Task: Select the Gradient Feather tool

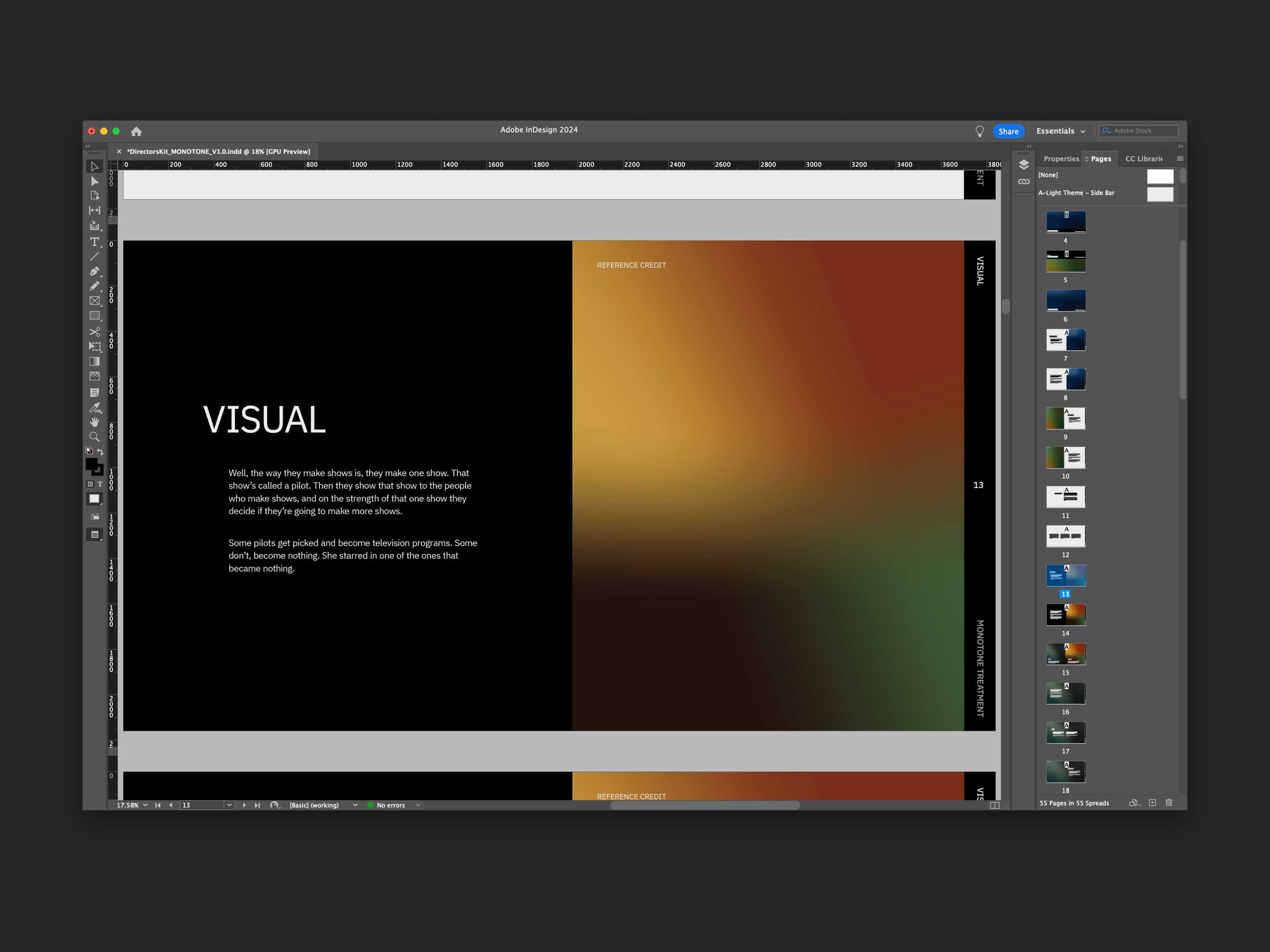Action: (x=95, y=376)
